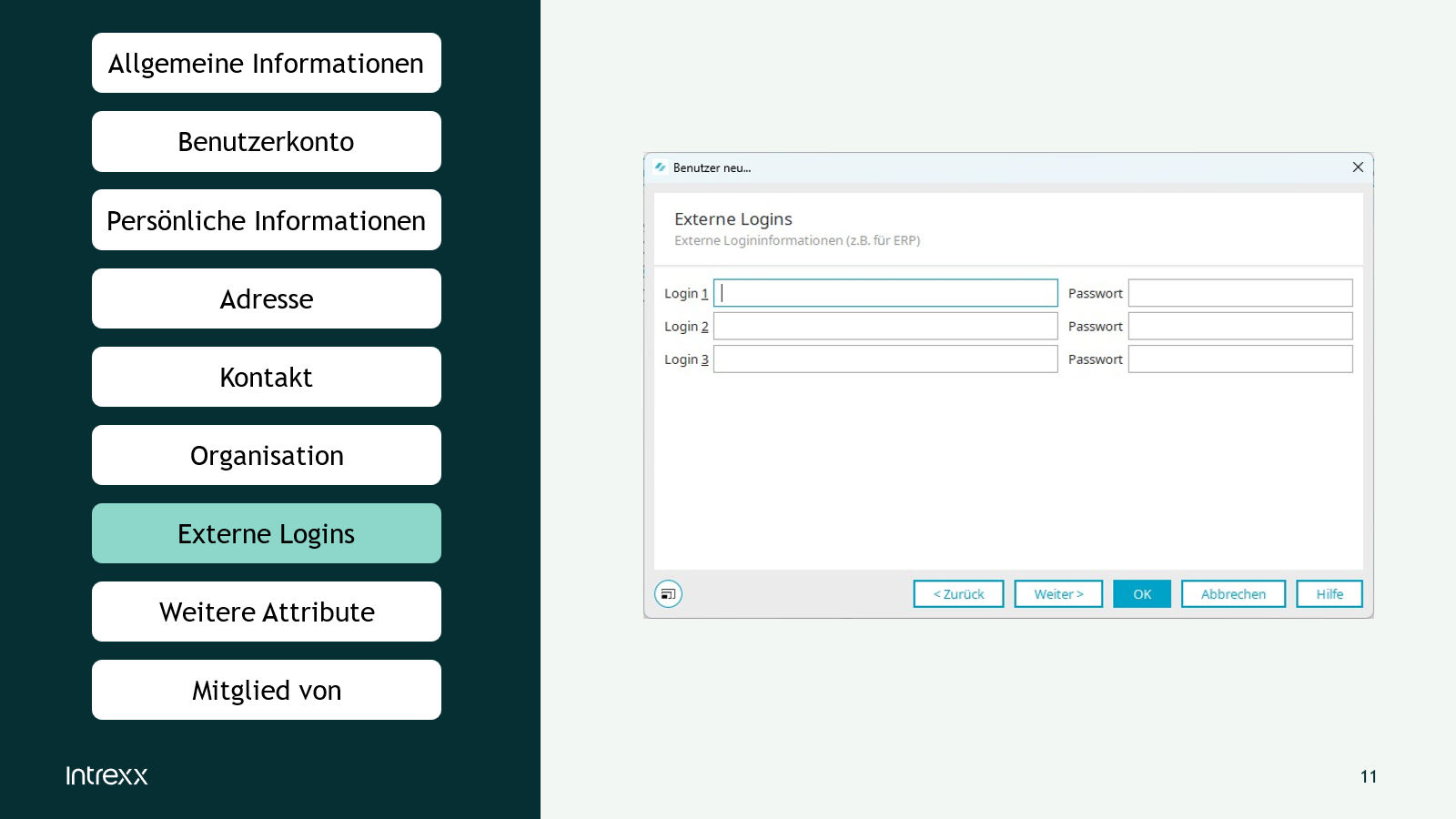Confirm with the OK button
The image size is (1456, 819).
(1141, 594)
